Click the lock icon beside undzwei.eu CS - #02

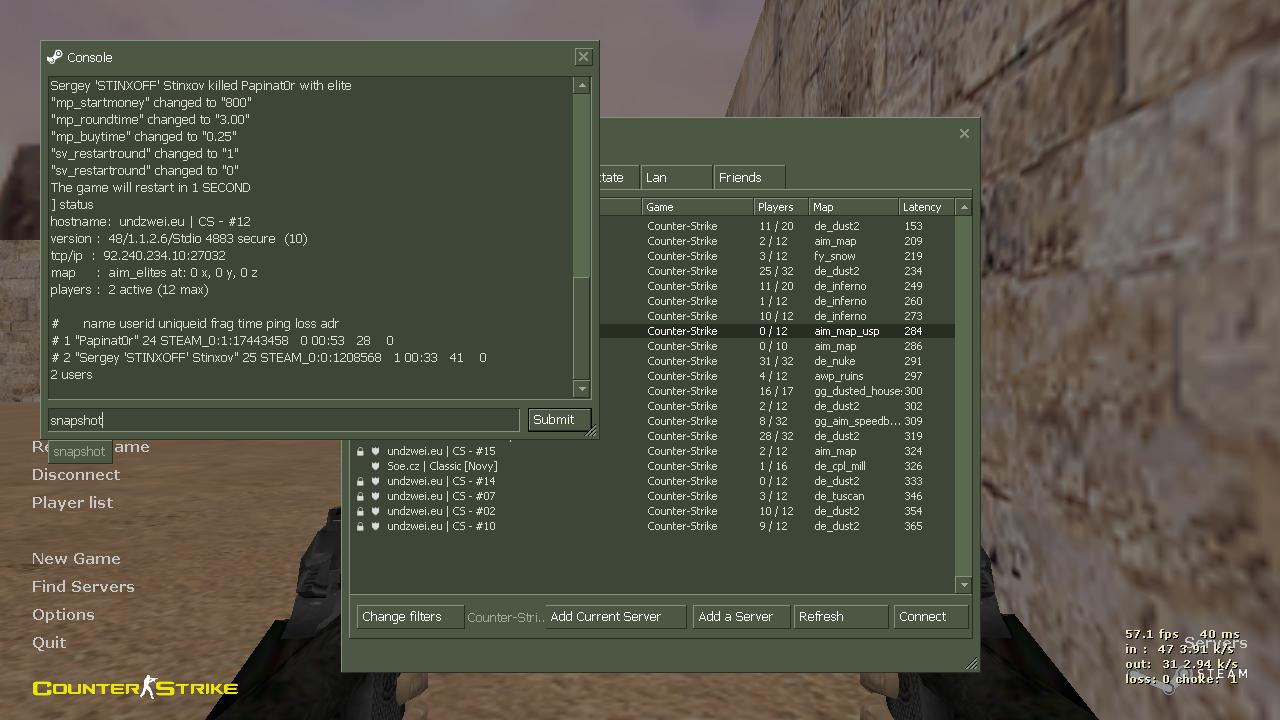(x=360, y=511)
